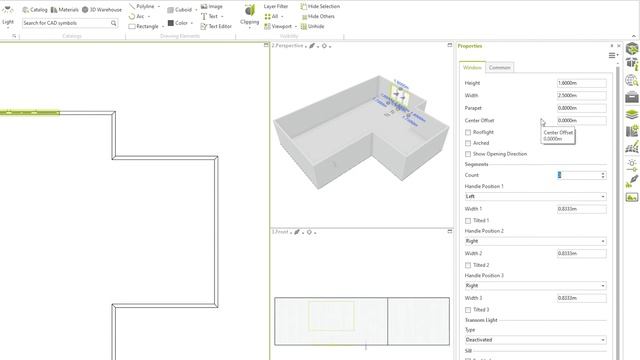
Task: Check the Tilted 1 option
Action: [x=468, y=220]
